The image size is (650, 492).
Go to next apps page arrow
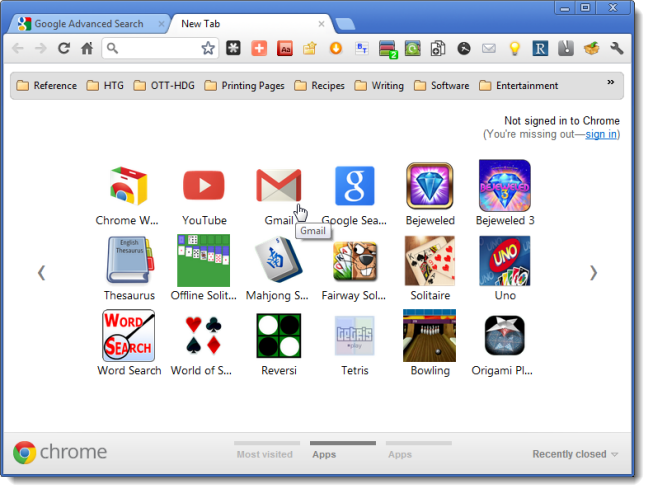(593, 273)
